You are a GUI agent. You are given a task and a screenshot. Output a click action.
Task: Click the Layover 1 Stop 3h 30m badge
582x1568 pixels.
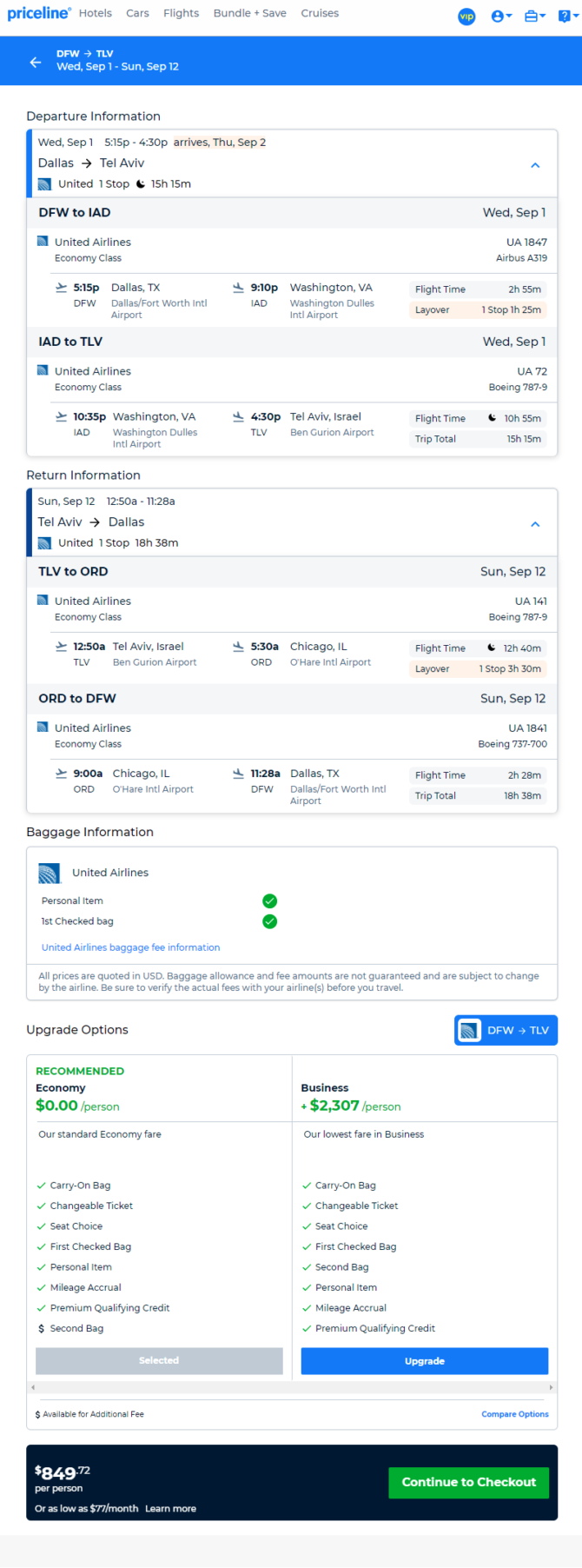tap(478, 668)
